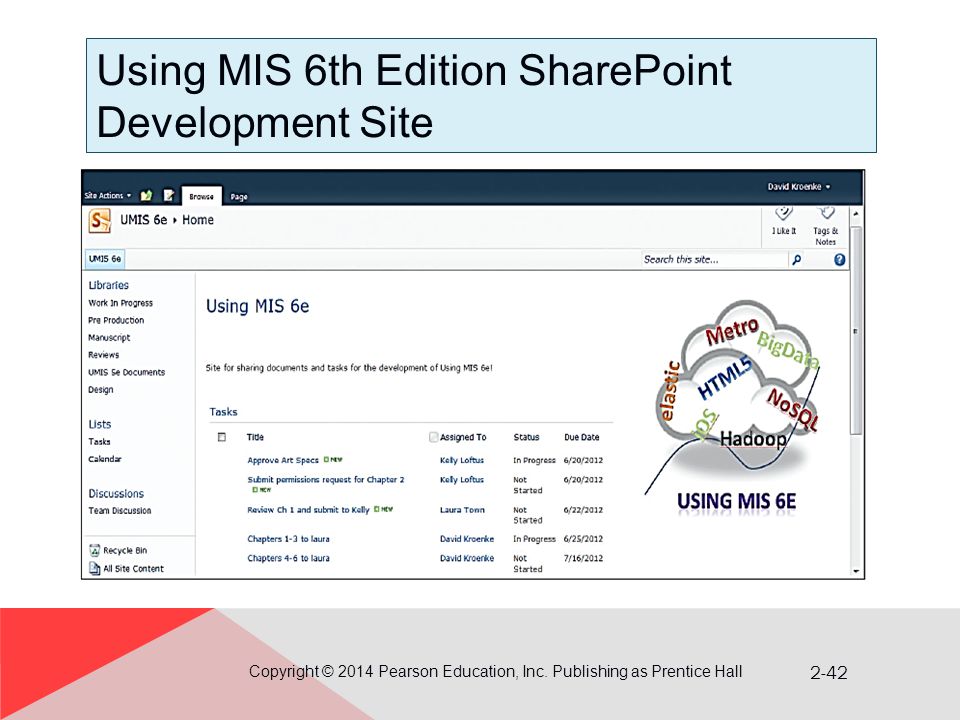Open the Calendar list
The height and width of the screenshot is (720, 960).
click(x=105, y=459)
